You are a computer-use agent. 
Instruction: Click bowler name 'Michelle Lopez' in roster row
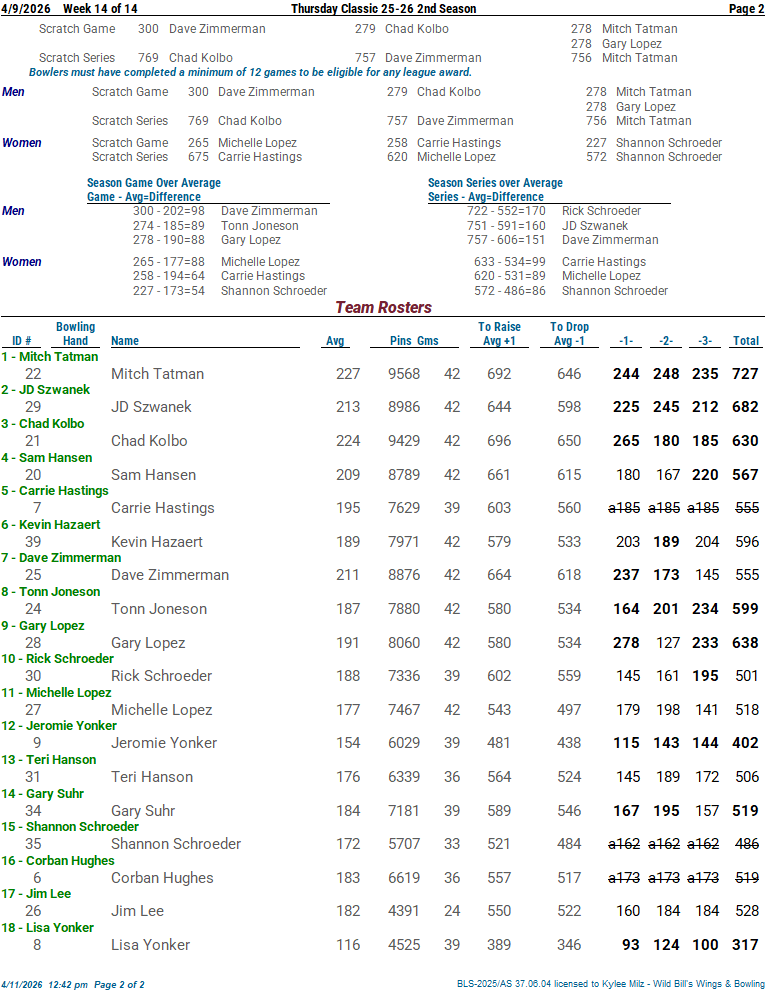tap(161, 710)
